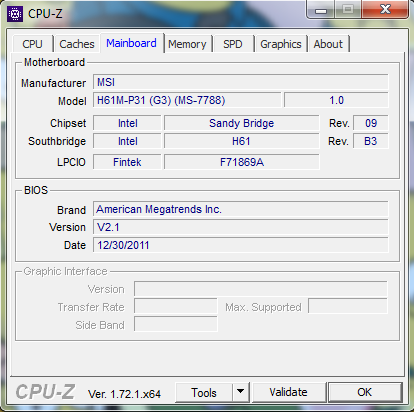Click the Manufacturer label
The height and width of the screenshot is (412, 414).
coord(53,83)
